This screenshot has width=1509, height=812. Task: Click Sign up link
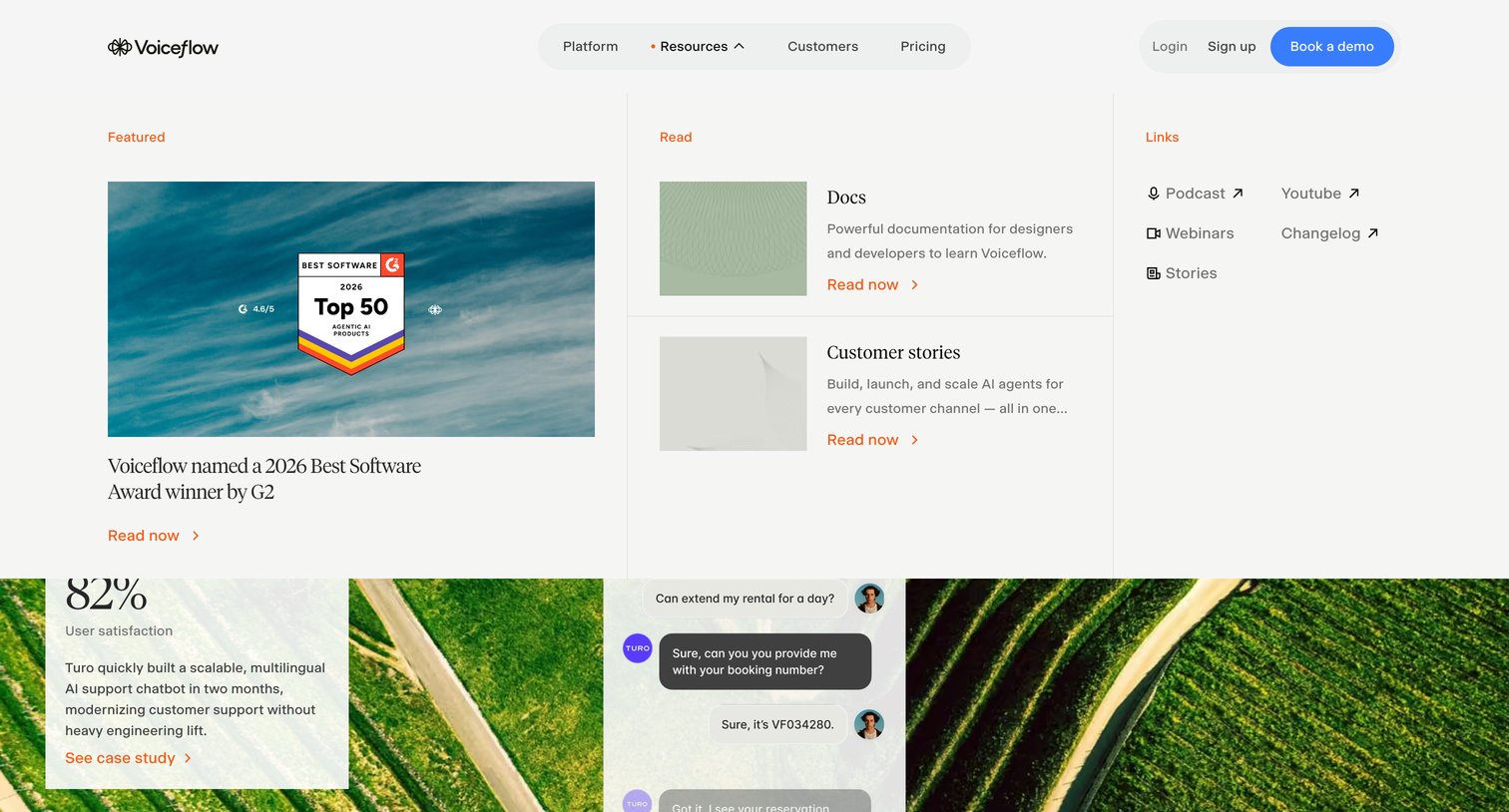click(x=1232, y=47)
